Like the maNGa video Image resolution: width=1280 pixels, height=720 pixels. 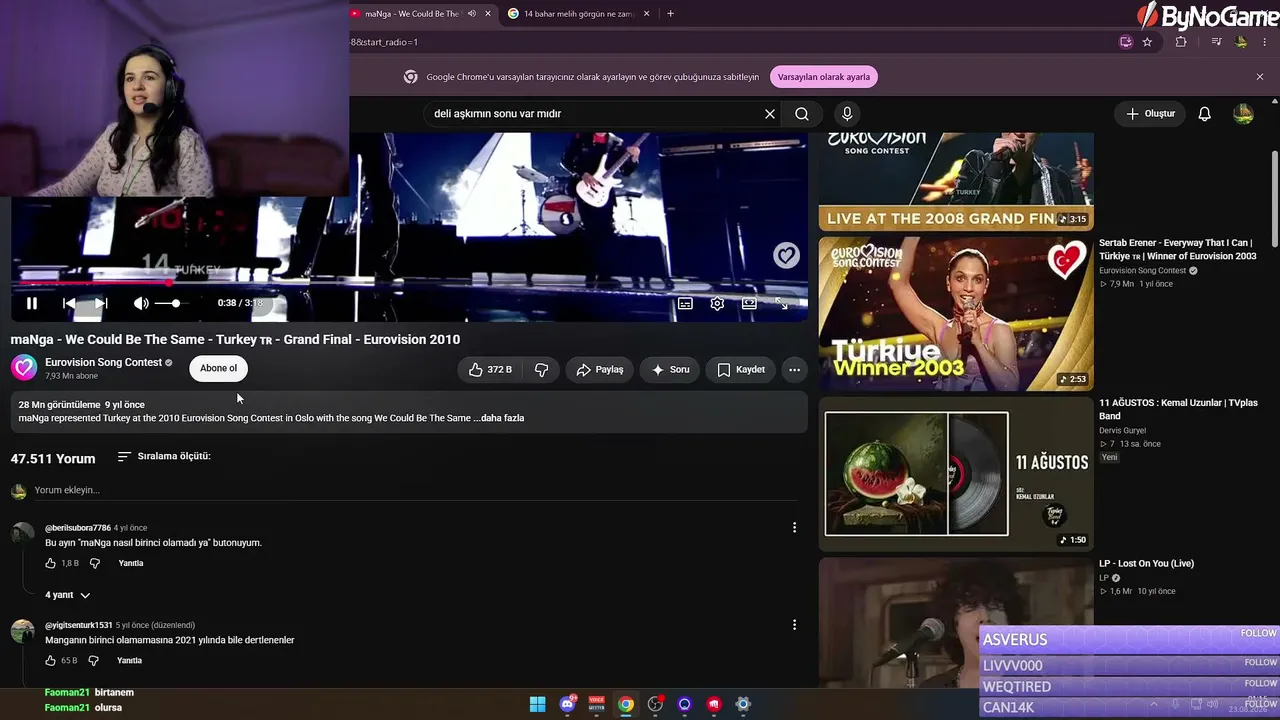490,369
